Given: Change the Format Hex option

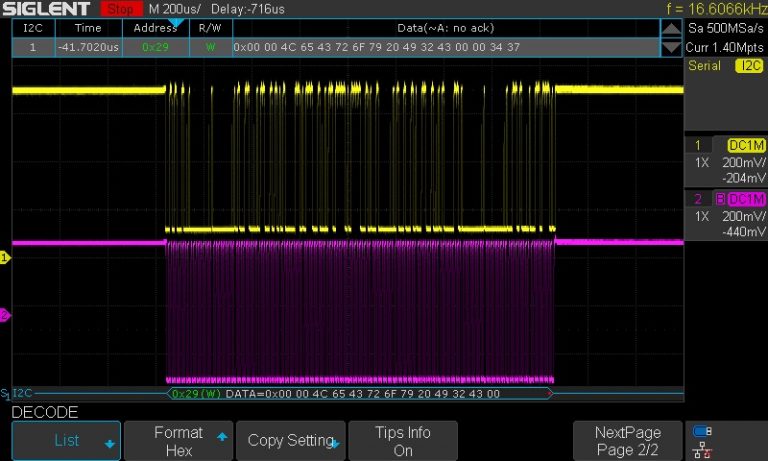Looking at the screenshot, I should pyautogui.click(x=179, y=440).
